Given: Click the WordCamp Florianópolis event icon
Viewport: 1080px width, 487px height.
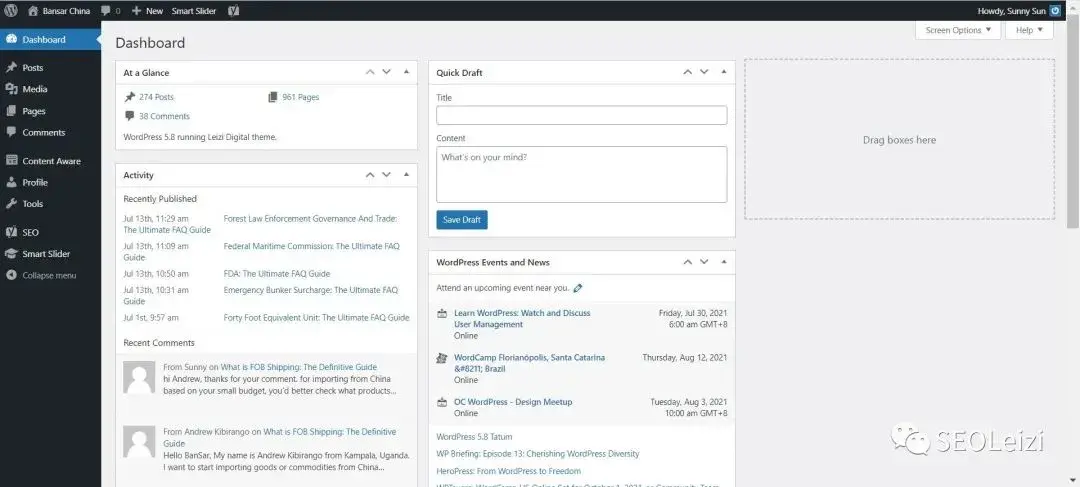Looking at the screenshot, I should click(x=442, y=358).
